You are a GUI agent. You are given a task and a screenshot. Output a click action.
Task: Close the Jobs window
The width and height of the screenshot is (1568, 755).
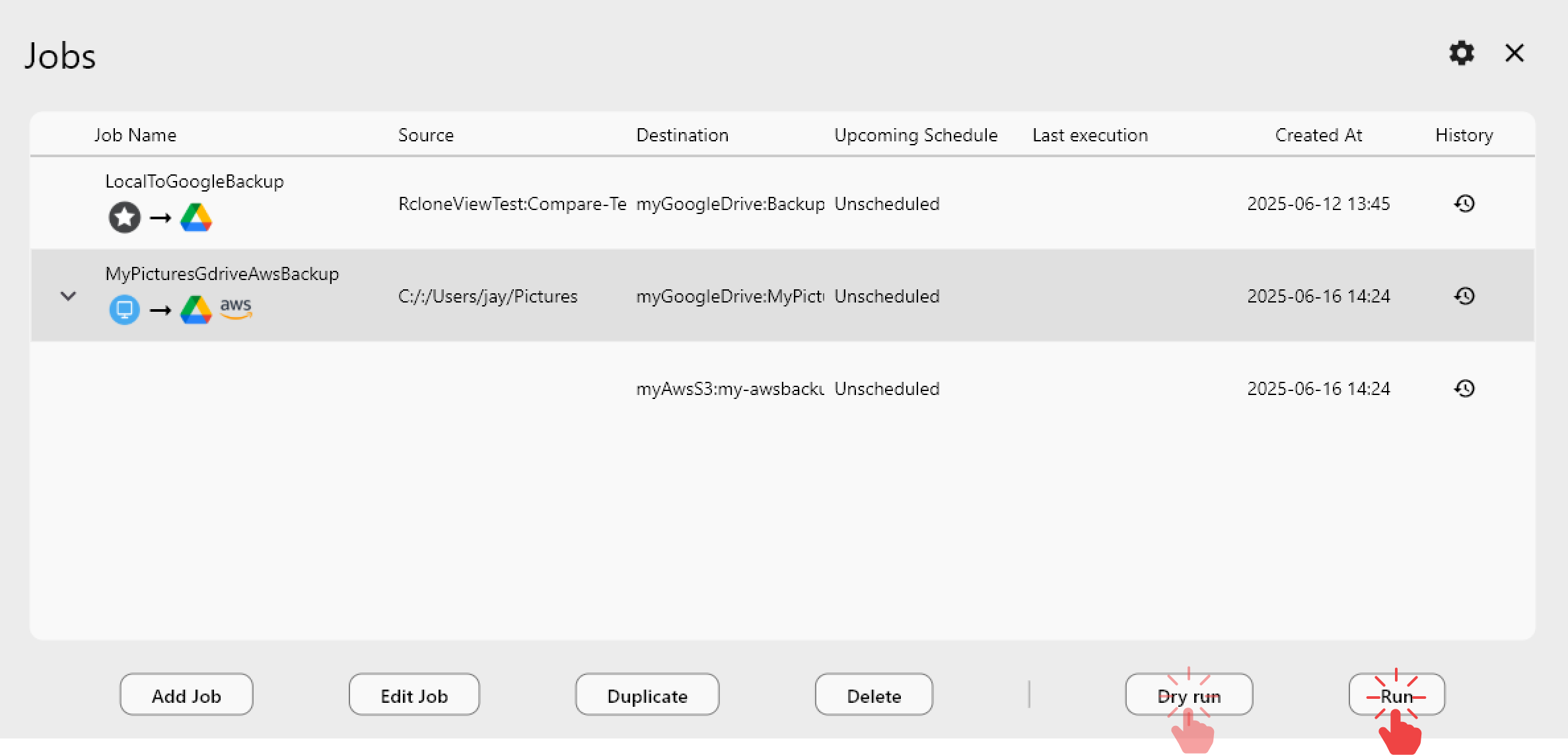[1513, 54]
